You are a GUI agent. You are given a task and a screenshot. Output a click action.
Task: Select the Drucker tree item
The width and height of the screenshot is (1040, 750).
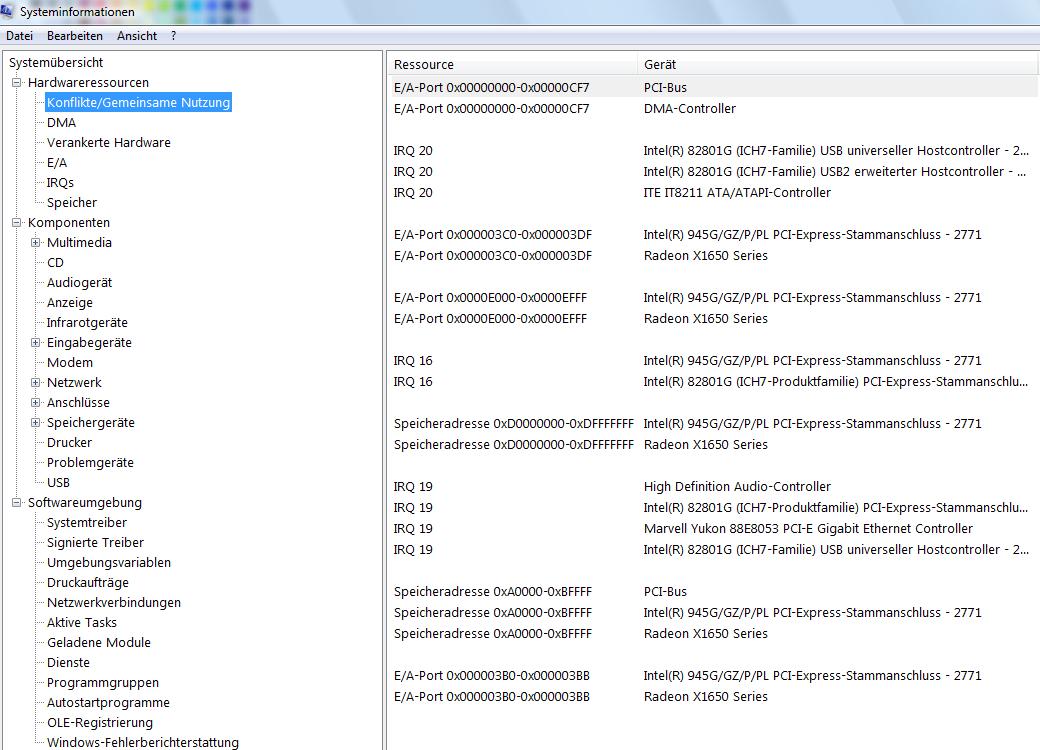[69, 442]
